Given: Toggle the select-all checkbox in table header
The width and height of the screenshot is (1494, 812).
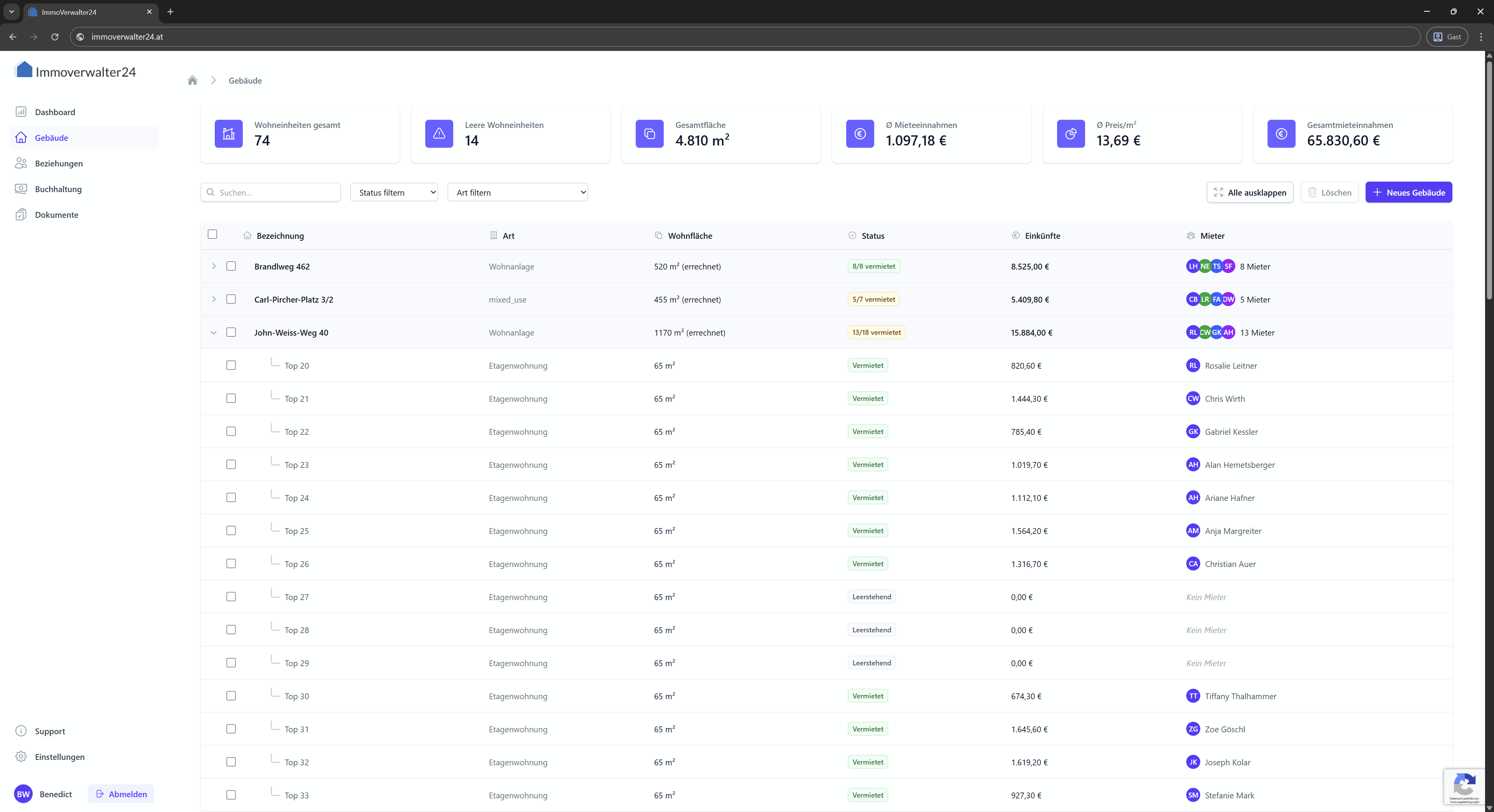Looking at the screenshot, I should (212, 234).
